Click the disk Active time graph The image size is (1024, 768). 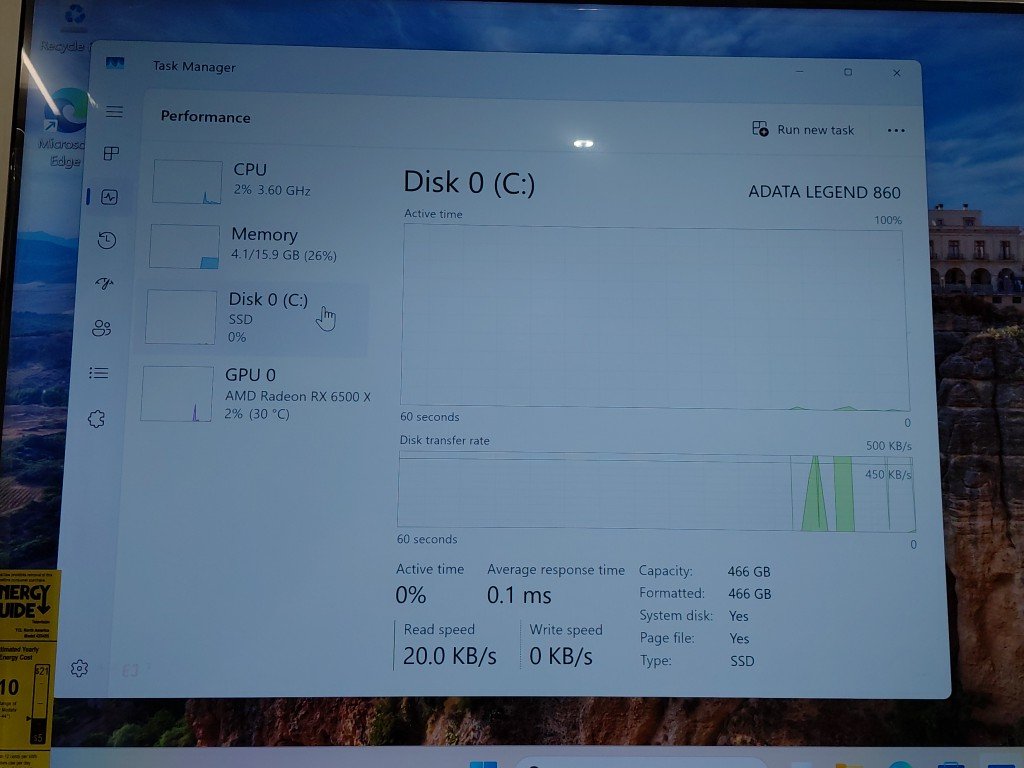[x=653, y=316]
